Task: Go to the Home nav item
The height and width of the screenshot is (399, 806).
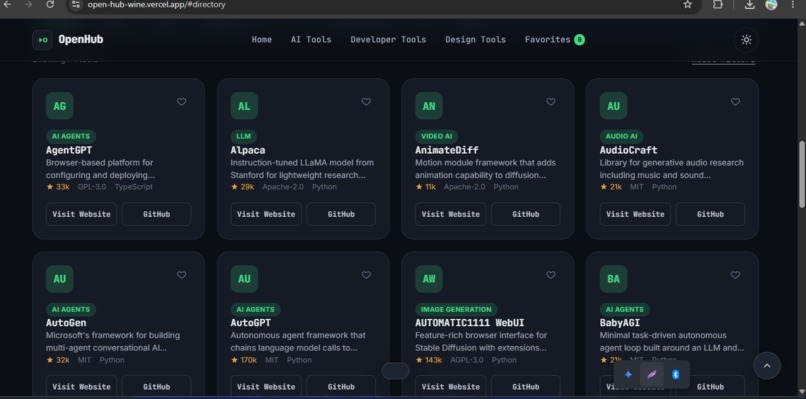Action: [262, 40]
